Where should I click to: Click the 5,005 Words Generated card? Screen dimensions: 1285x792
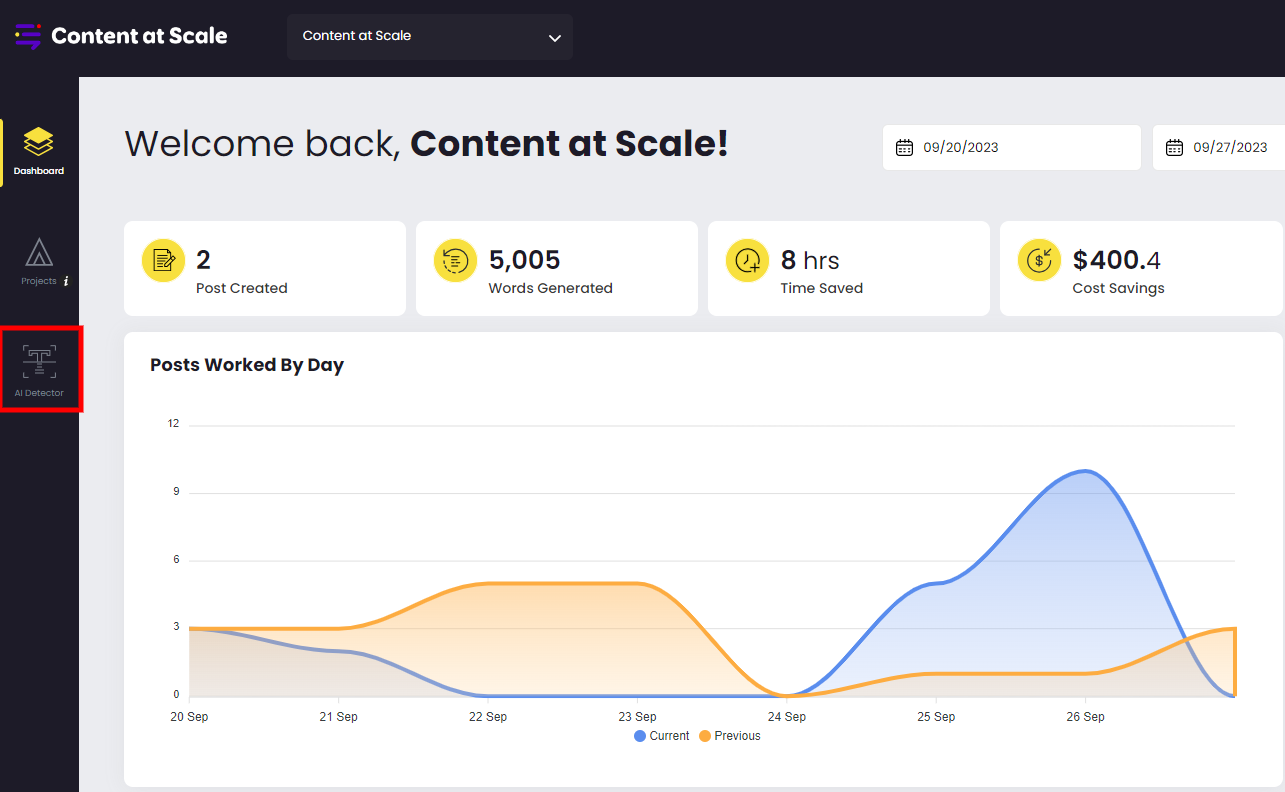(x=556, y=269)
